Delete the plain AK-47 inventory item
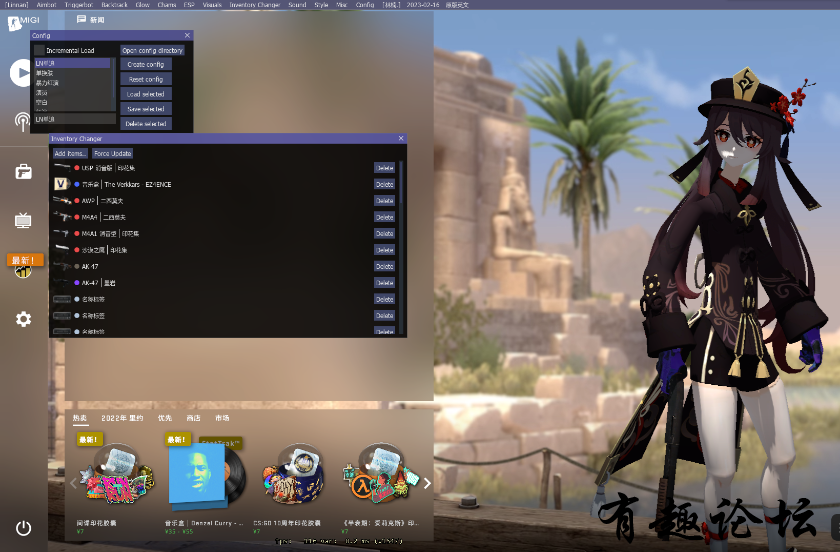Image resolution: width=840 pixels, height=552 pixels. tap(385, 266)
